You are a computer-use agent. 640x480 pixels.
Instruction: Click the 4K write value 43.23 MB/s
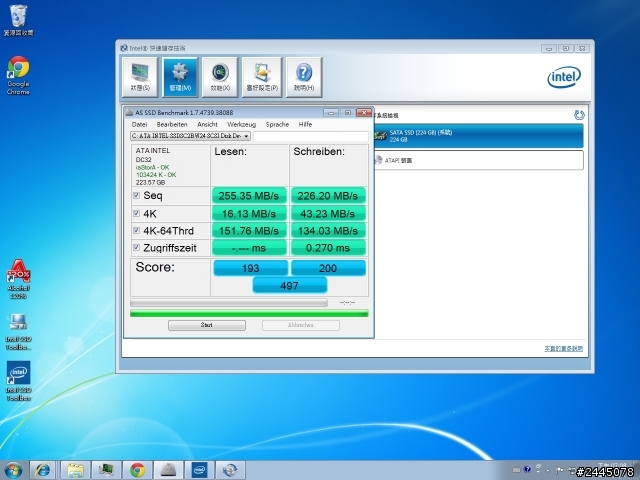328,213
